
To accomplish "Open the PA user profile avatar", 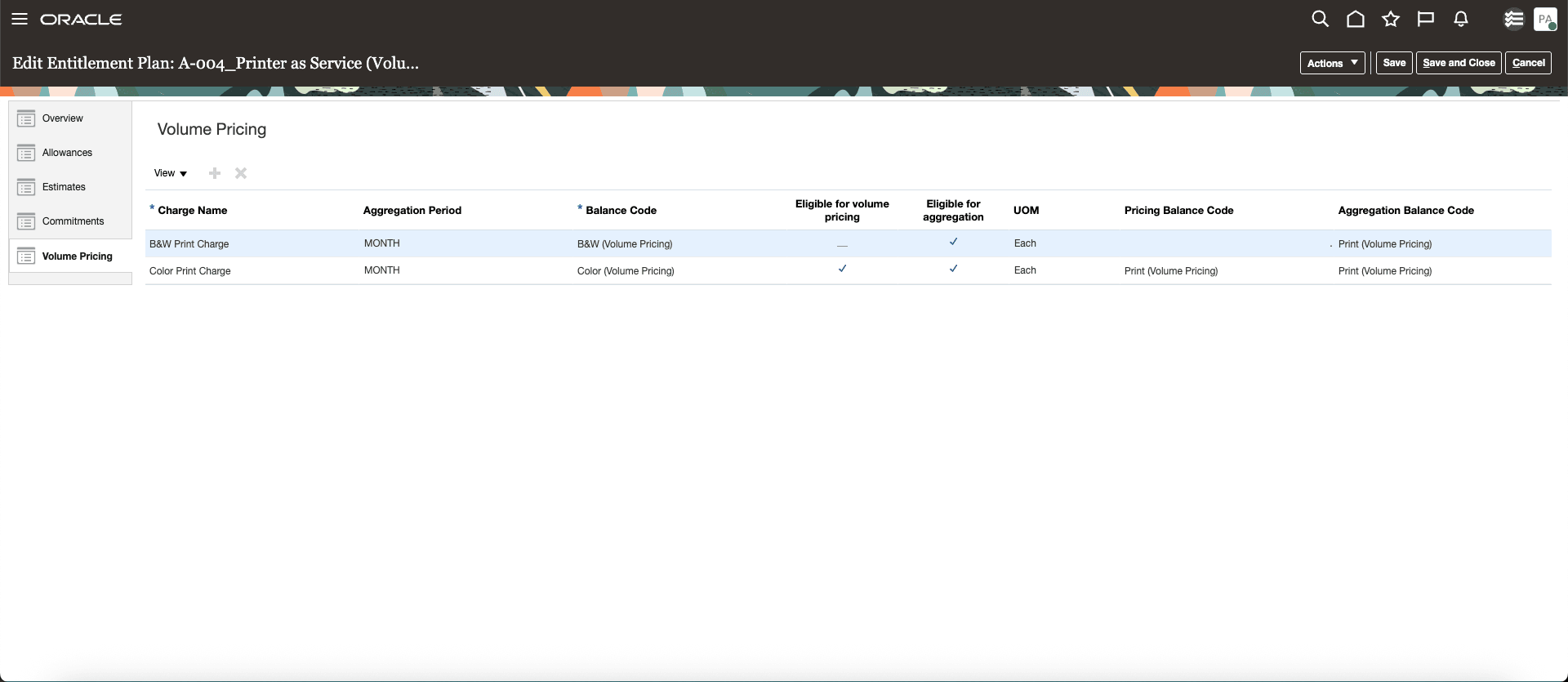I will point(1545,19).
